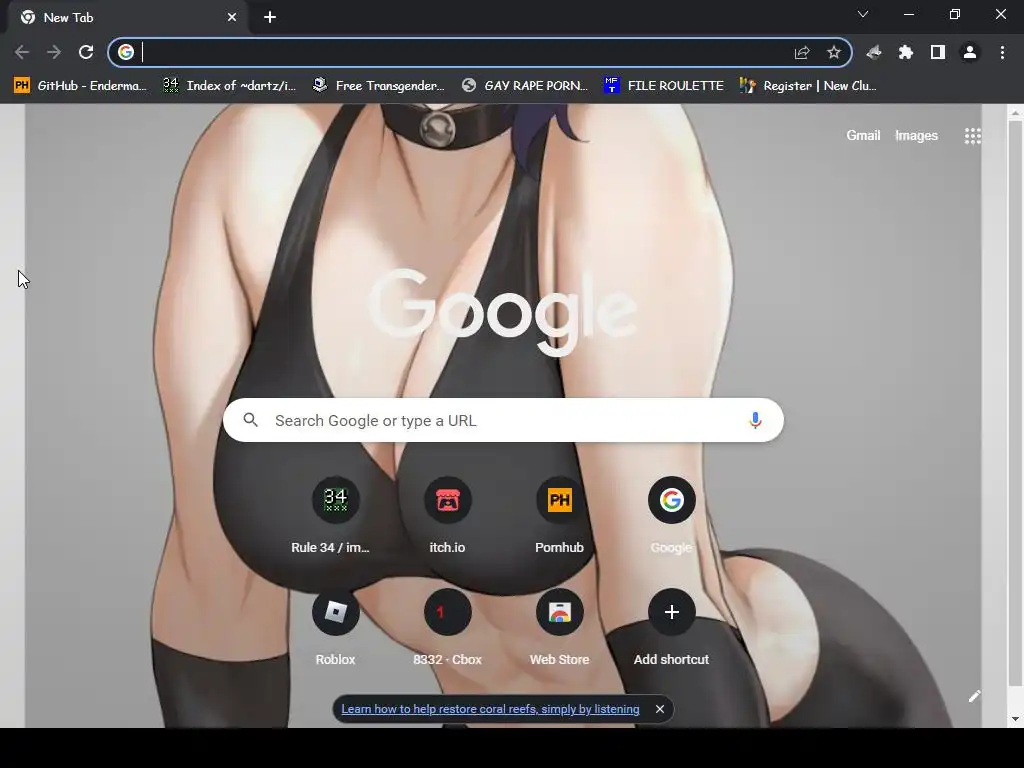Open the Google shortcut tile
1024x768 pixels.
[671, 516]
